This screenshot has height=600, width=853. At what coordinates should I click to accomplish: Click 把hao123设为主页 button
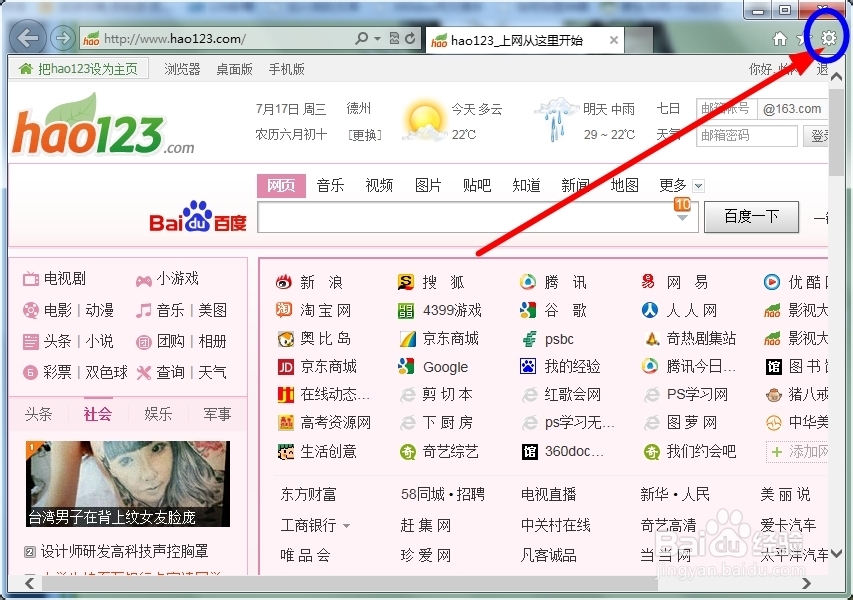tap(79, 69)
